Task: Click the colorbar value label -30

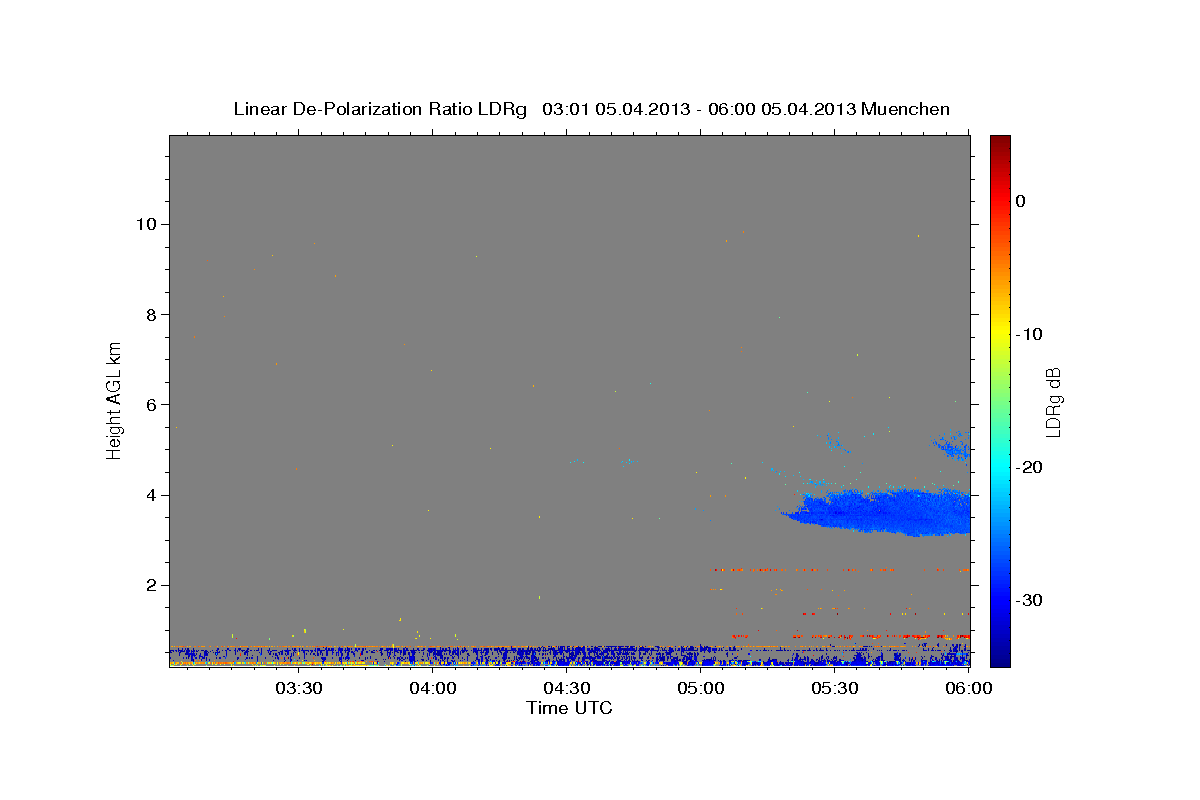Action: [1030, 600]
